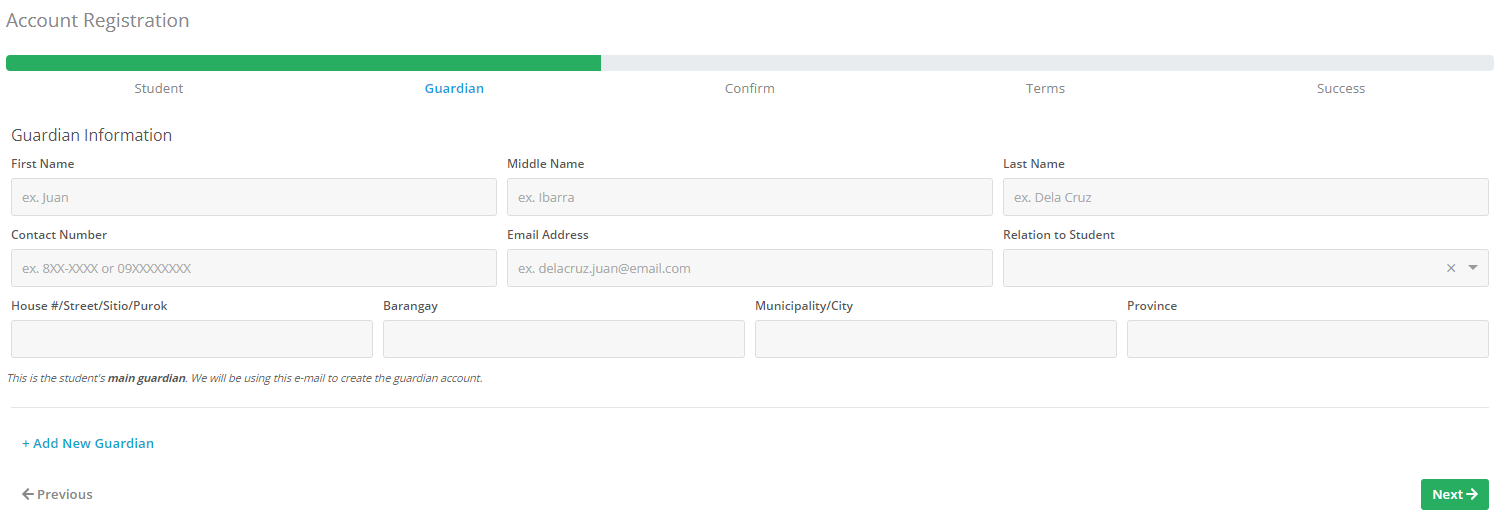Clear Relation to Student selection with x icon
The width and height of the screenshot is (1509, 529).
coord(1450,268)
